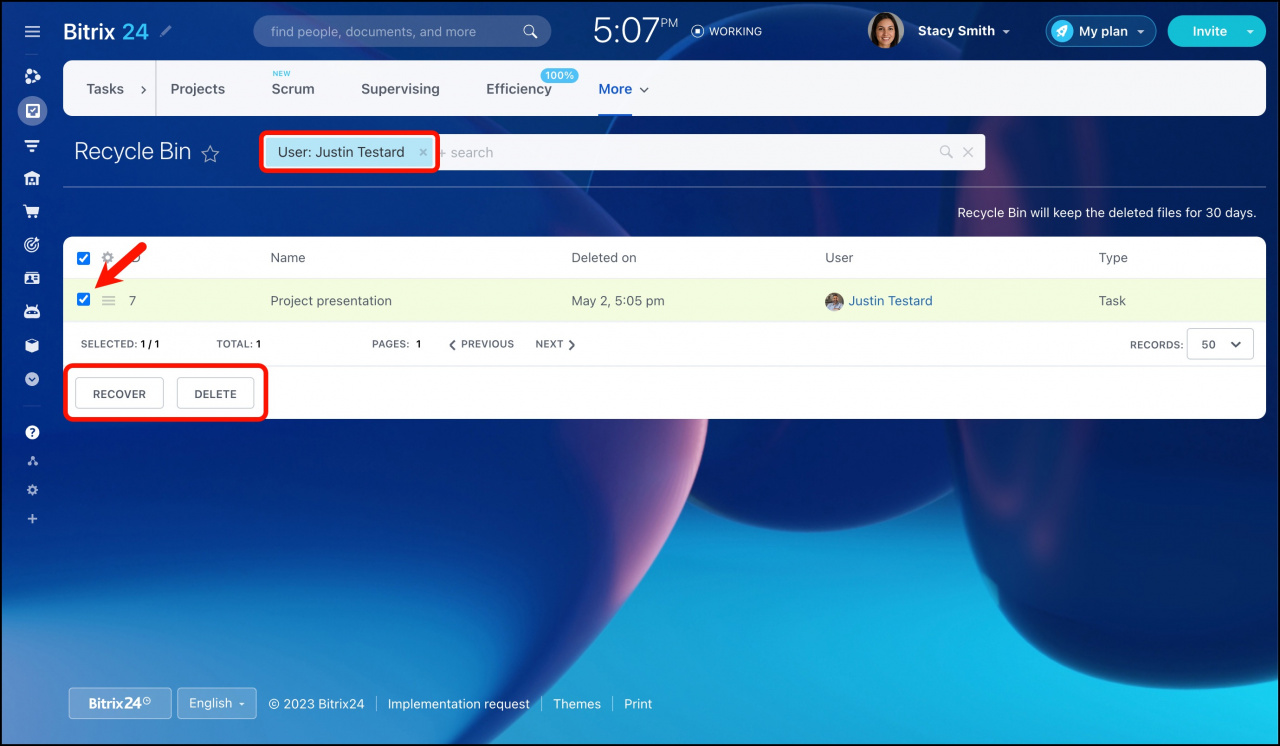
Task: Click the Print link in footer
Action: pyautogui.click(x=638, y=704)
